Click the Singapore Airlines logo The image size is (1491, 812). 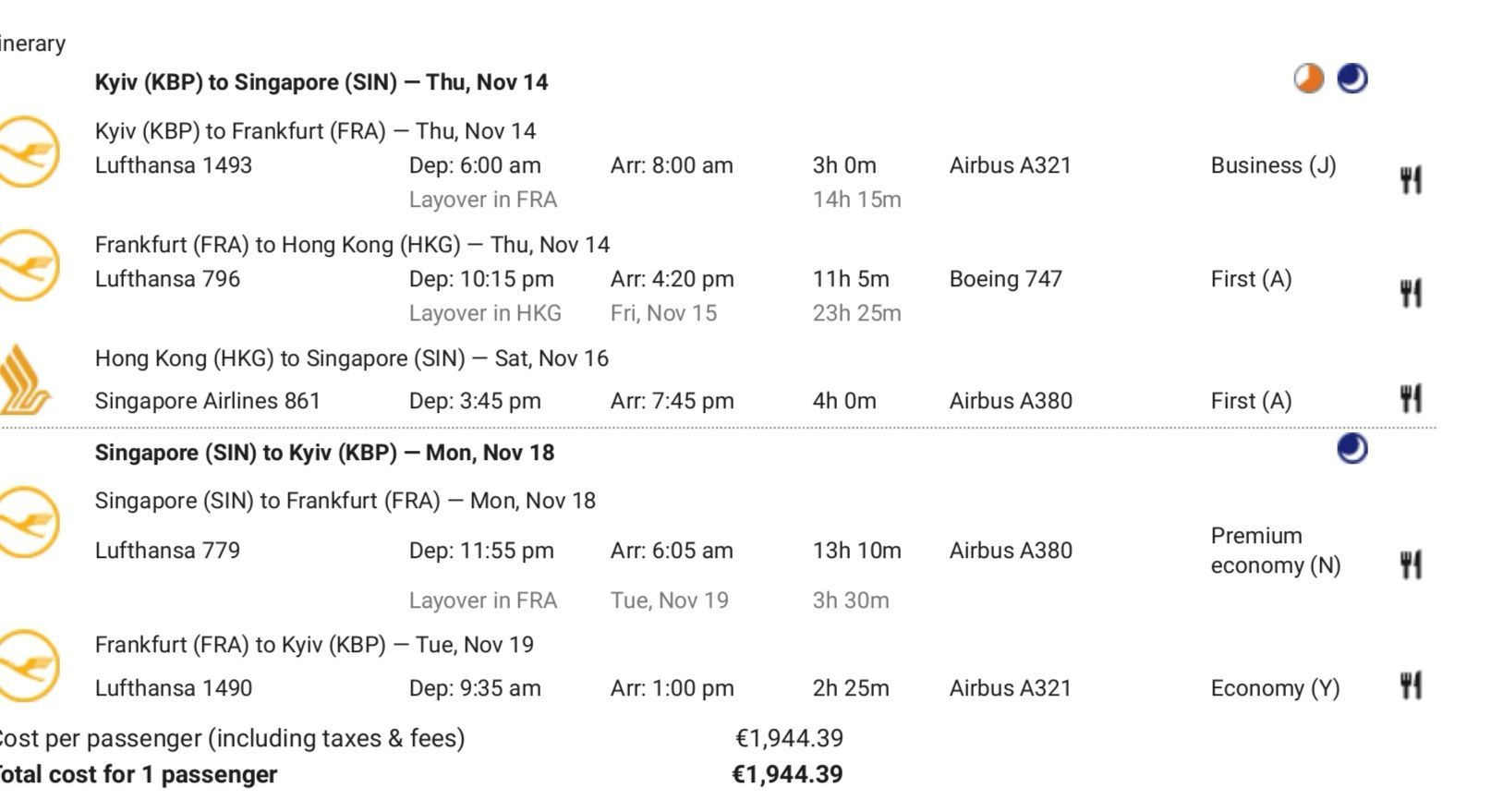pos(24,379)
